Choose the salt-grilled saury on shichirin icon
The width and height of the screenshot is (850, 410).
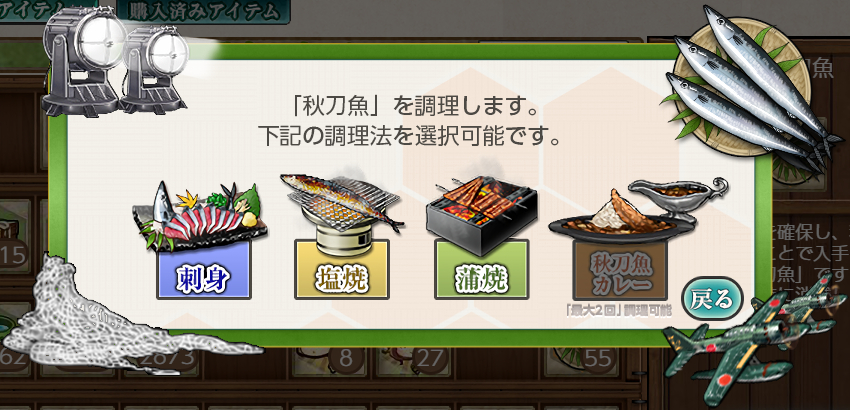(342, 214)
